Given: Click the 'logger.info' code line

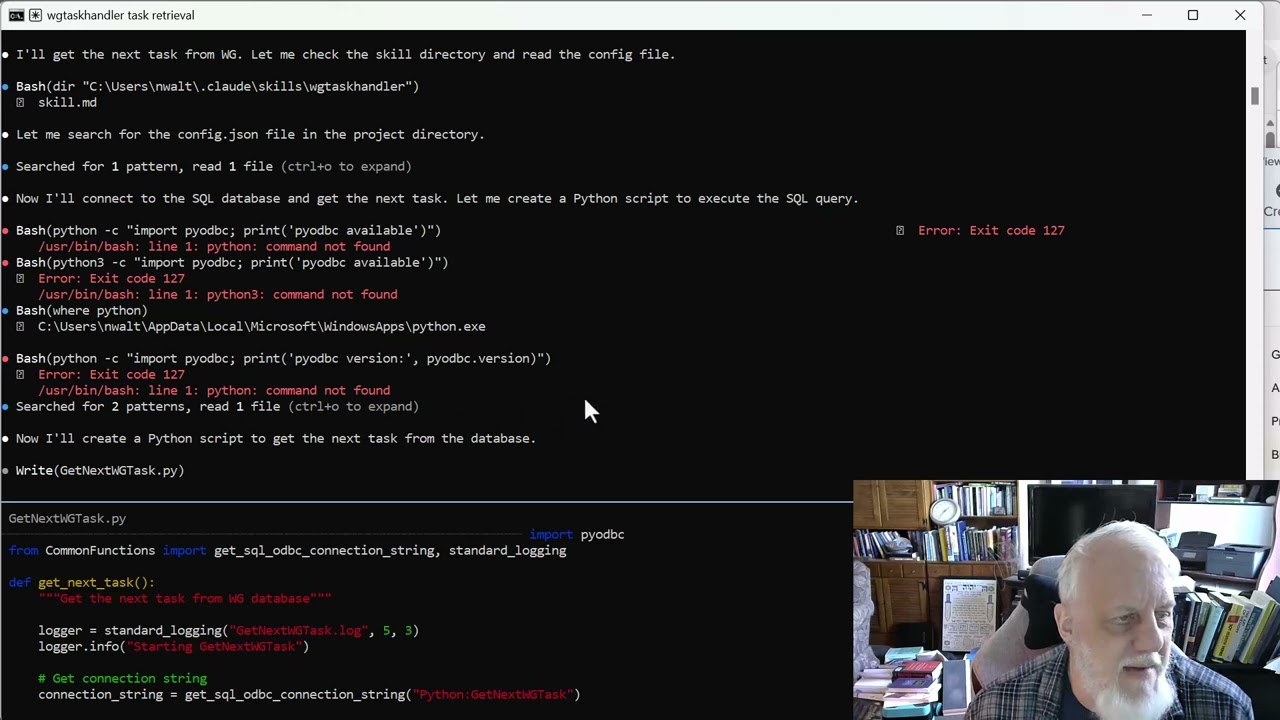Looking at the screenshot, I should (x=174, y=646).
